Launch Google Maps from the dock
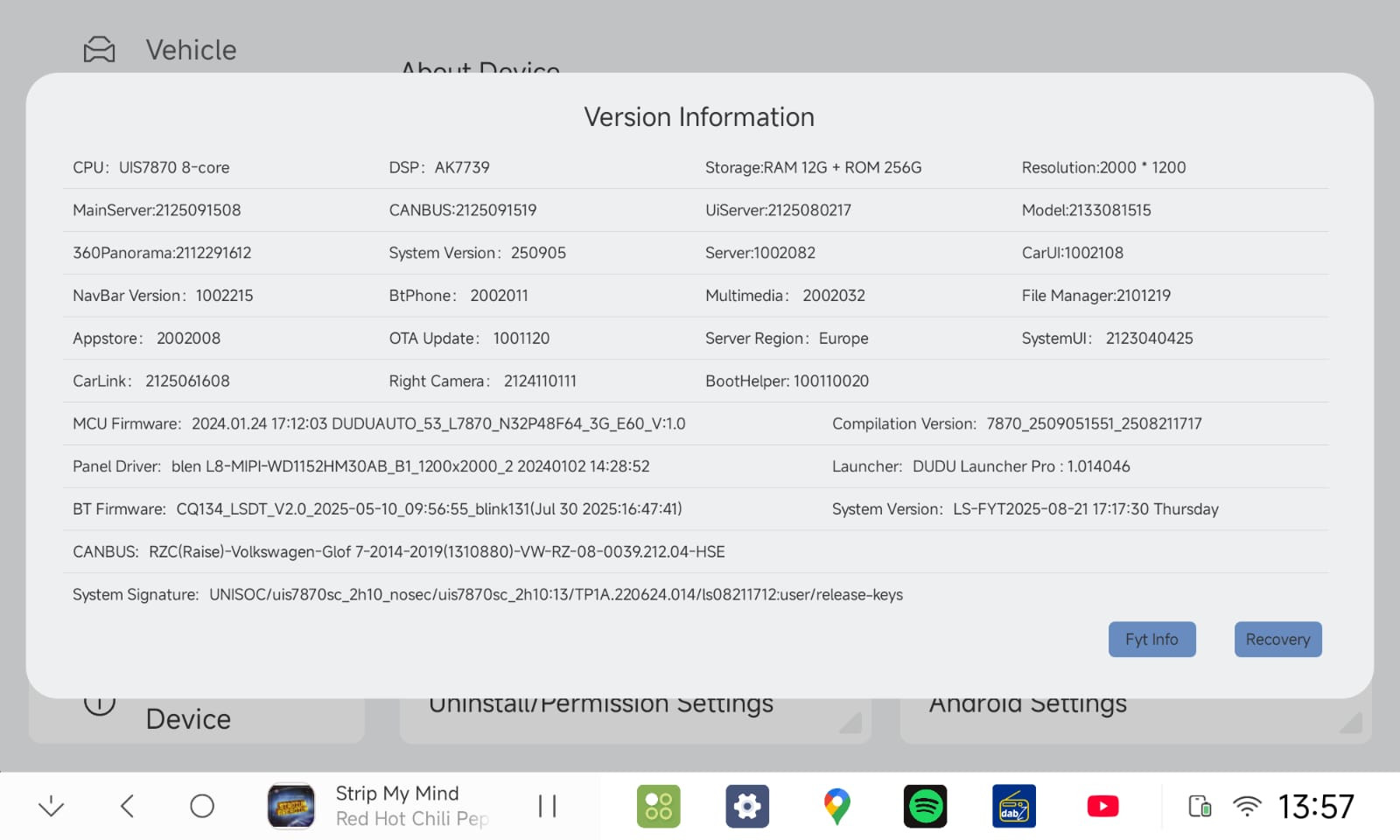The image size is (1400, 840). click(x=836, y=806)
